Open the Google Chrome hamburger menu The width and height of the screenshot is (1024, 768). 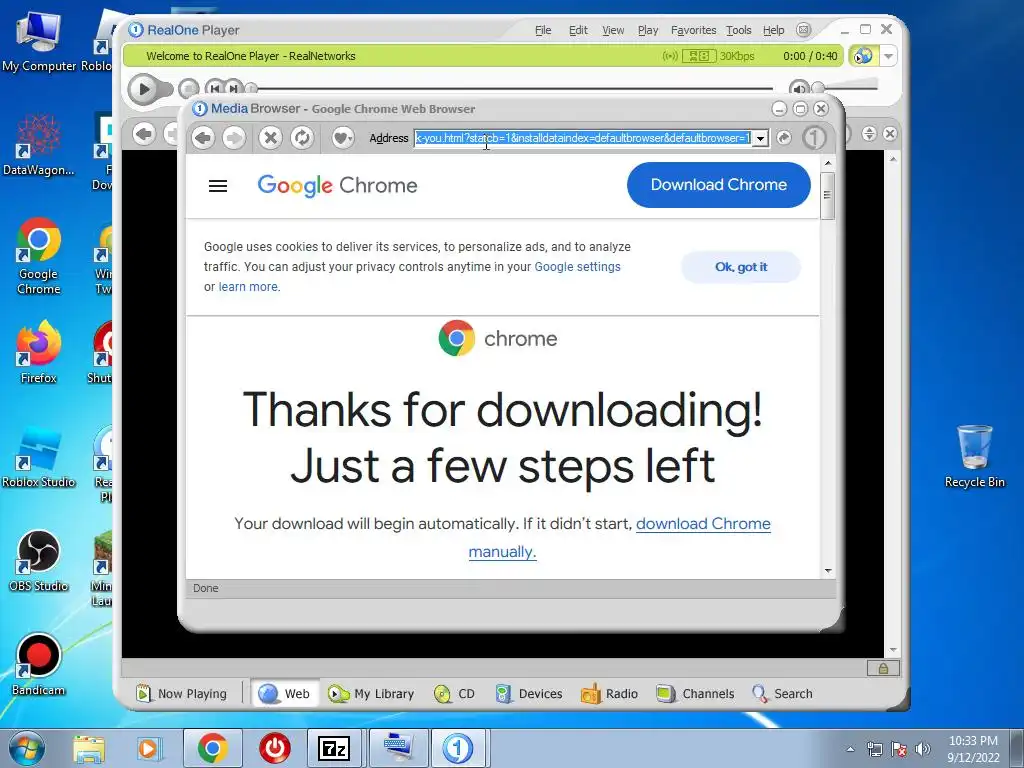click(217, 186)
